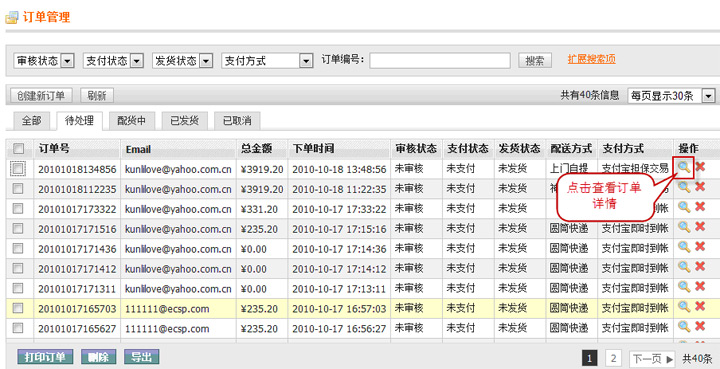
Task: Click the 刷新 button
Action: coord(97,96)
